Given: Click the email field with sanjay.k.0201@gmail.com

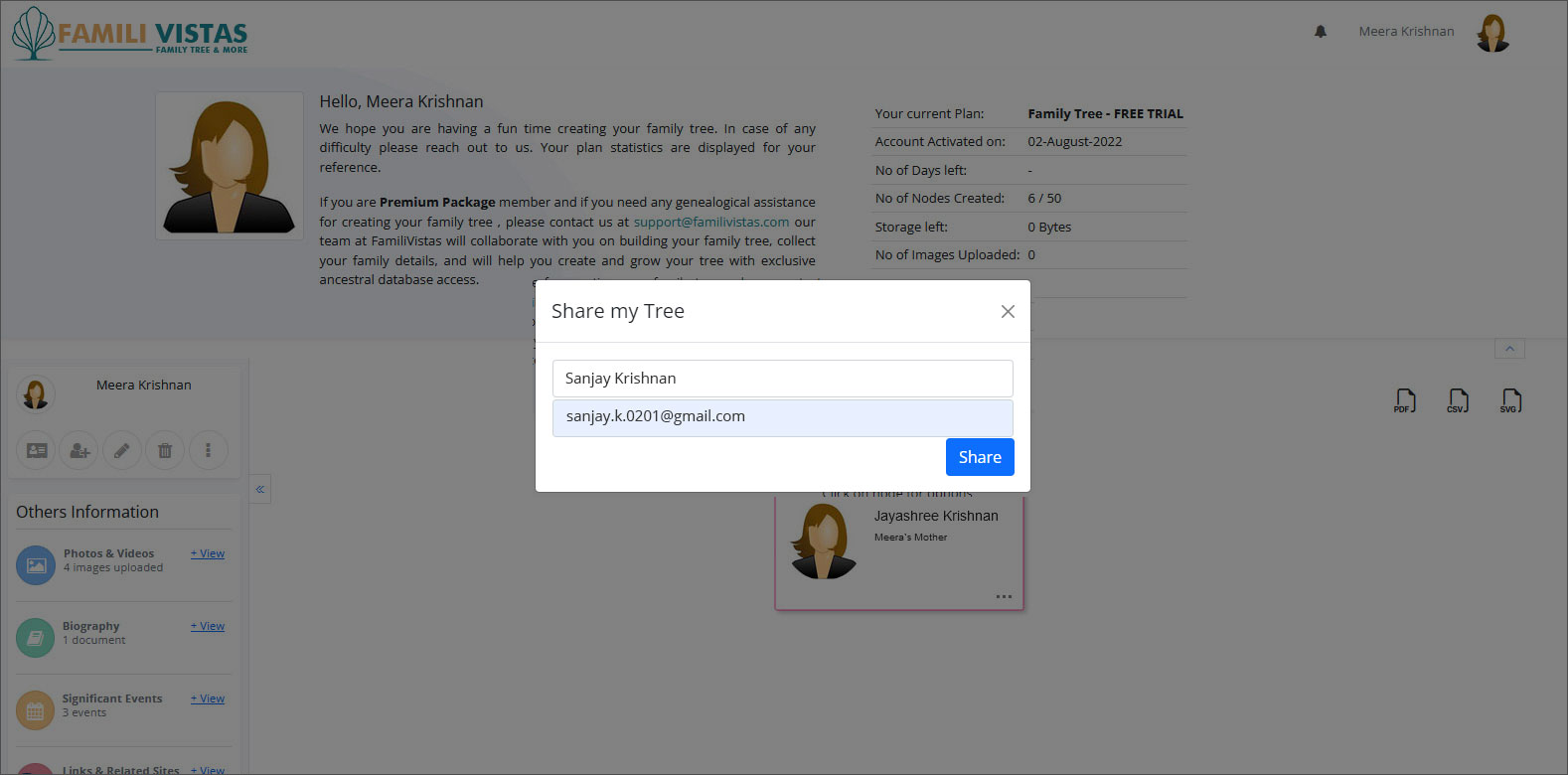Looking at the screenshot, I should [x=782, y=417].
